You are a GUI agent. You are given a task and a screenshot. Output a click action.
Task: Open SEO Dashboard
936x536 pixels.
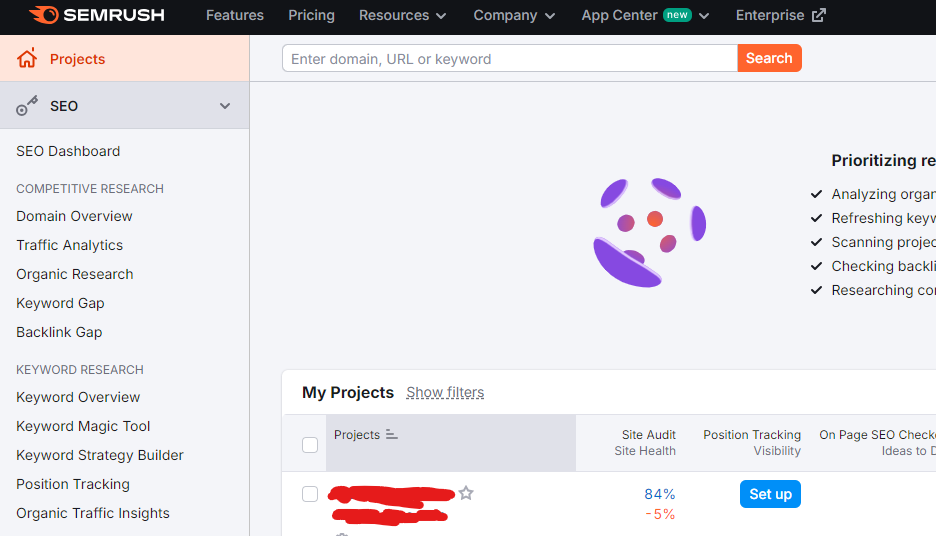click(68, 151)
